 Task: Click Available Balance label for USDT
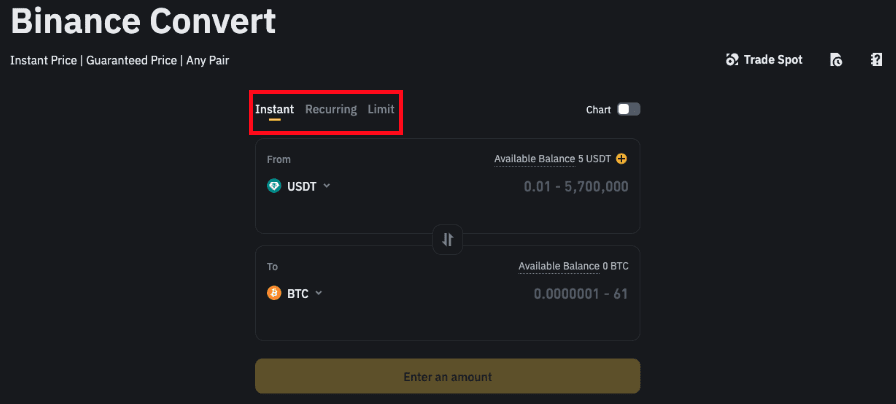click(534, 159)
